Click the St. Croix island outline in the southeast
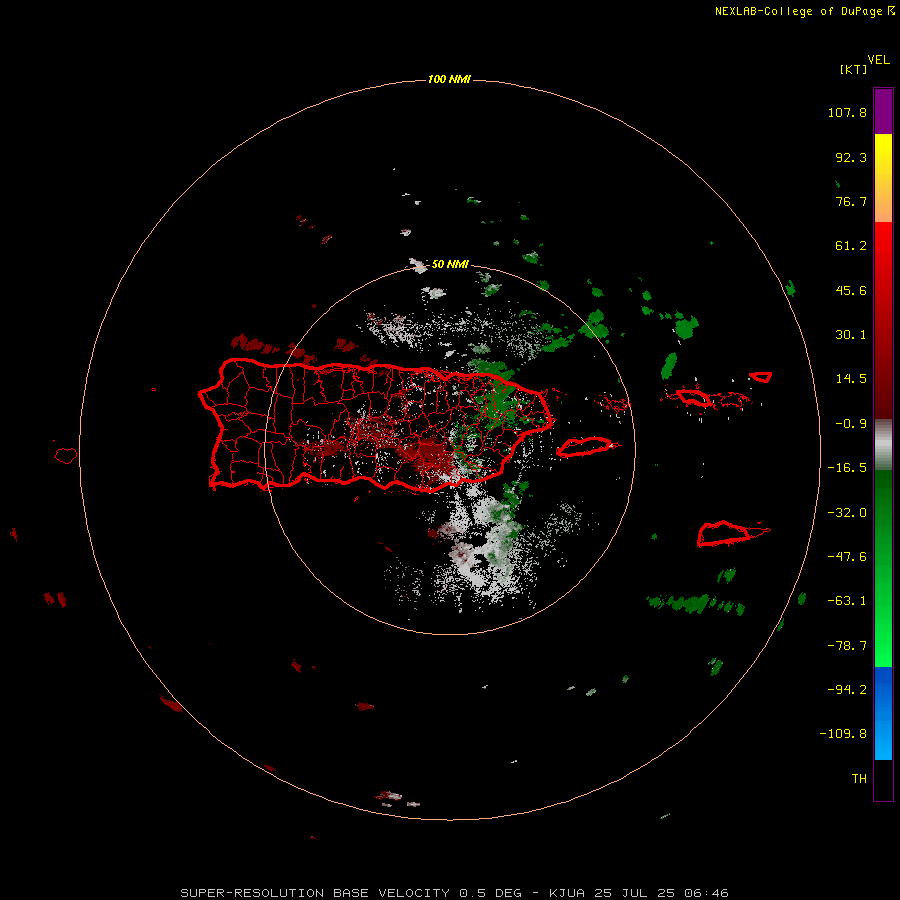900x900 pixels. pyautogui.click(x=724, y=534)
